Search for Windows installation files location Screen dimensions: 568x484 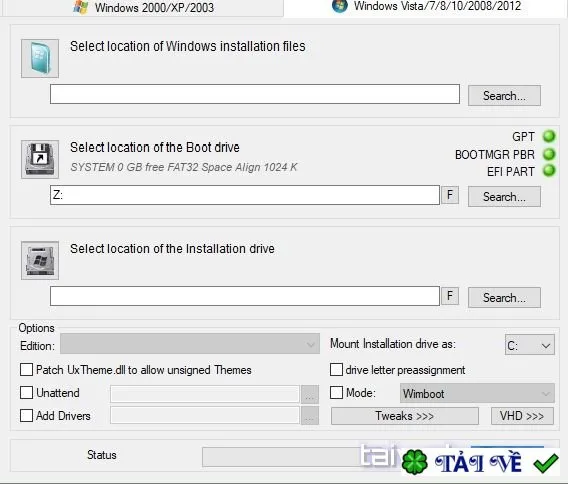tap(504, 96)
